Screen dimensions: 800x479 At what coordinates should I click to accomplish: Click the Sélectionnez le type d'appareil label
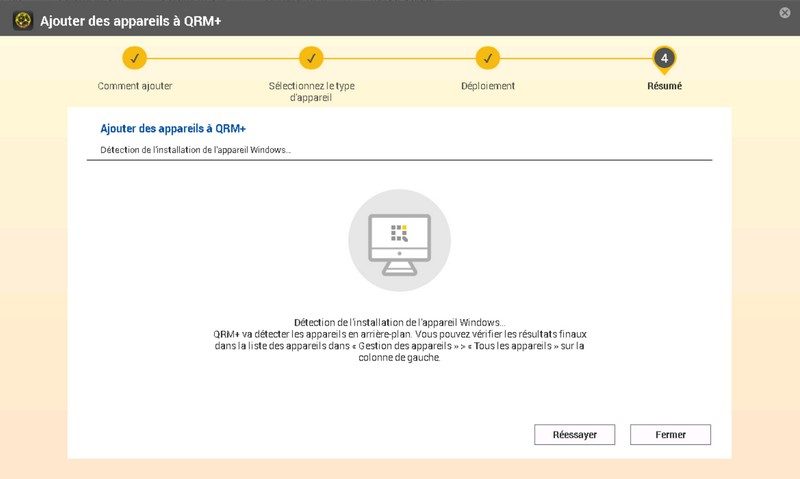tap(311, 91)
